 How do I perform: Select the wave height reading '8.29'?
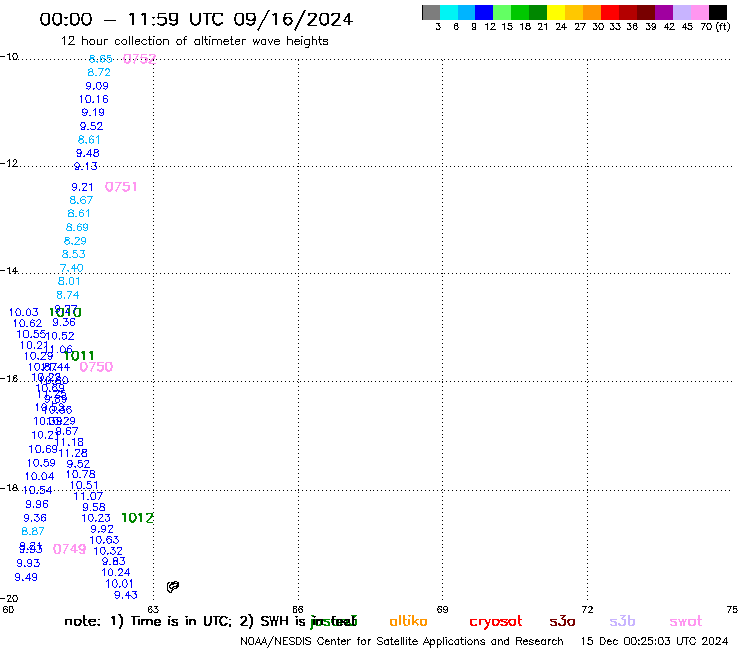[x=75, y=241]
